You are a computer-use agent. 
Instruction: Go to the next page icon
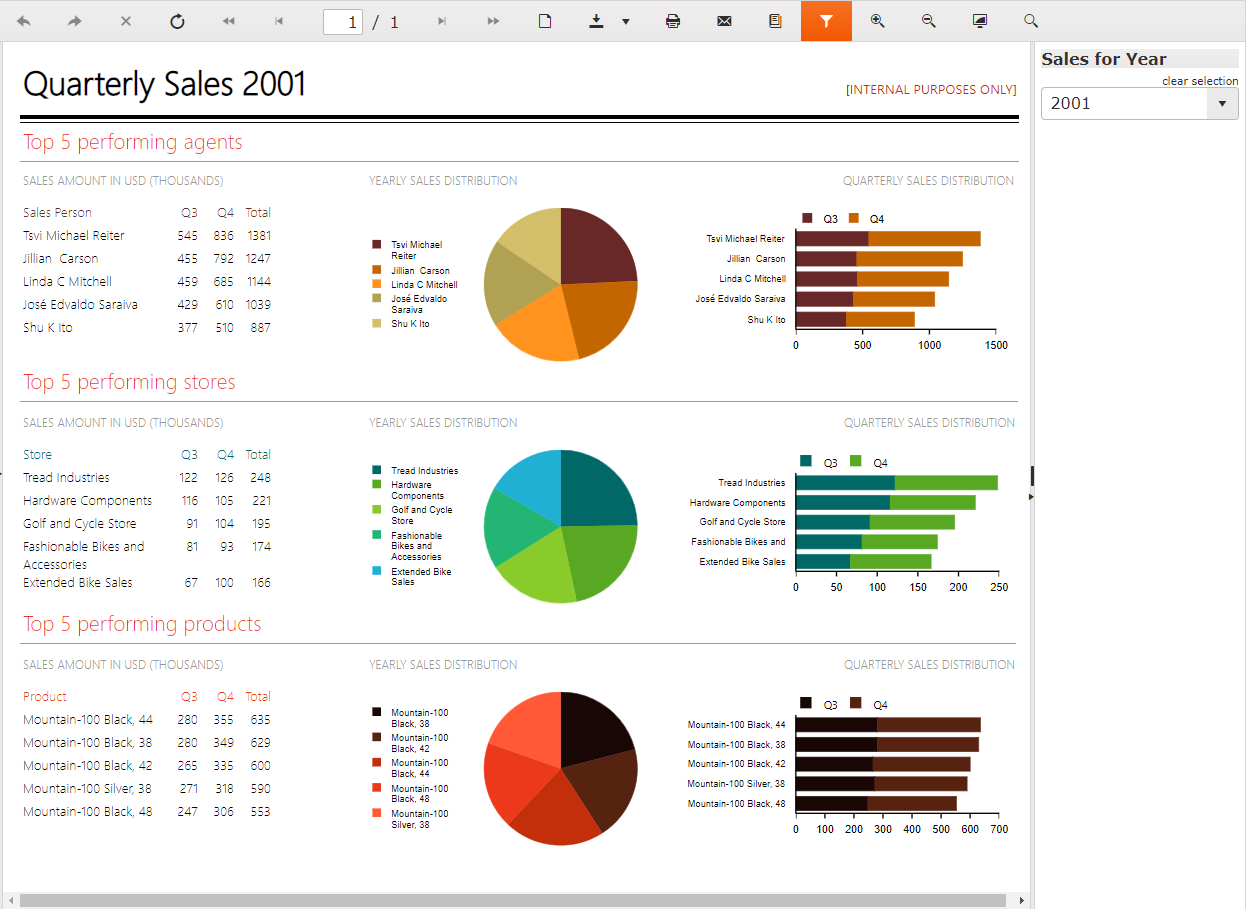(442, 21)
